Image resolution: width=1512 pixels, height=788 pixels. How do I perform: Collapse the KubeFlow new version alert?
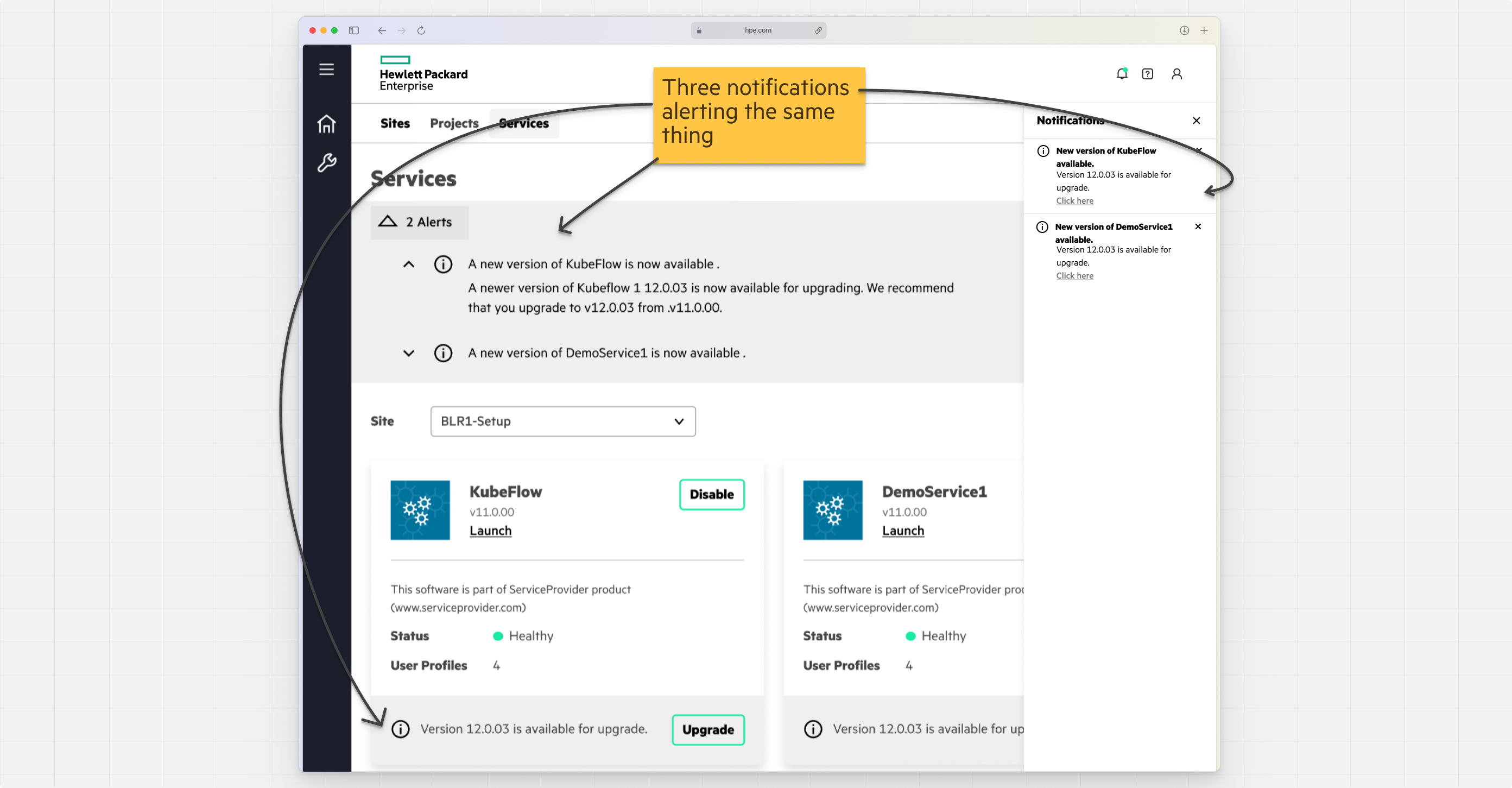tap(408, 264)
